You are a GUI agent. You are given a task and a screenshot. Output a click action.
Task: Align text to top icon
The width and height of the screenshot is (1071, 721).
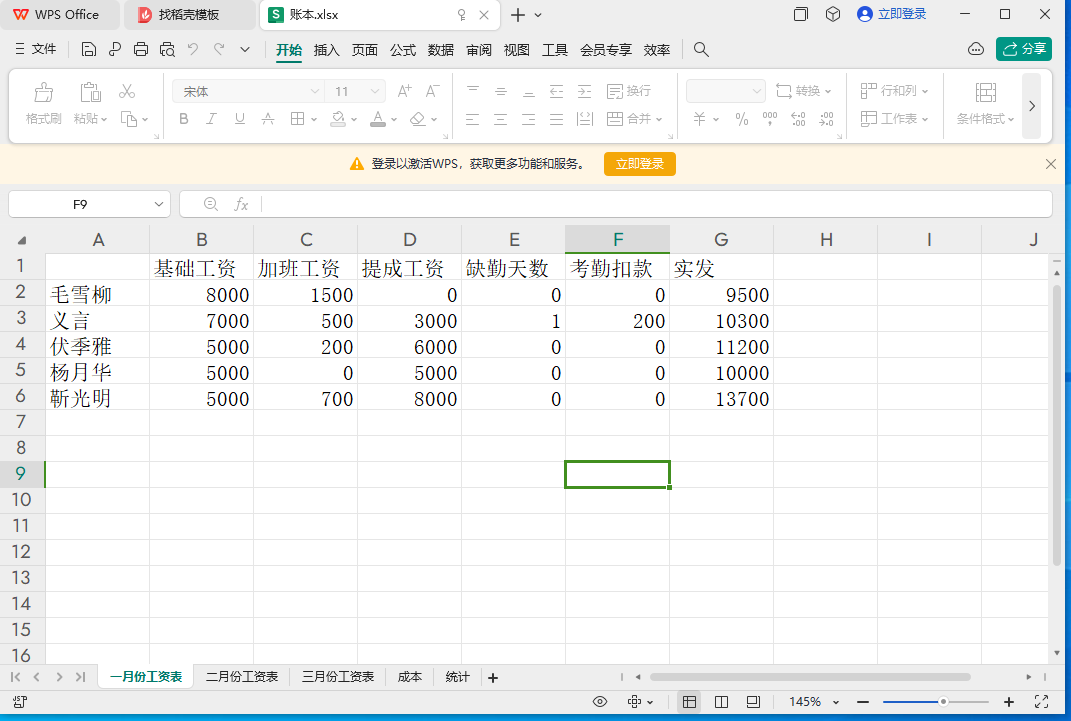click(473, 91)
